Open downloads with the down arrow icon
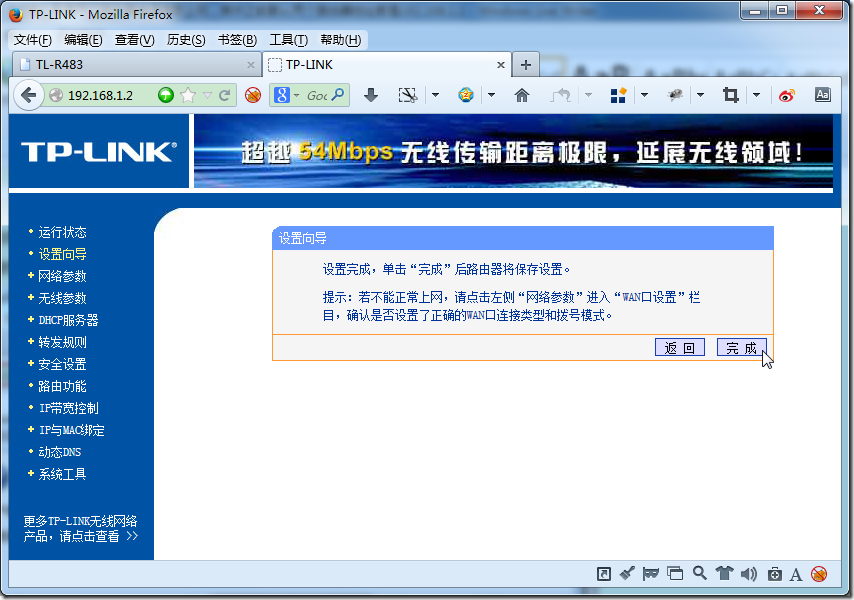 pos(371,95)
